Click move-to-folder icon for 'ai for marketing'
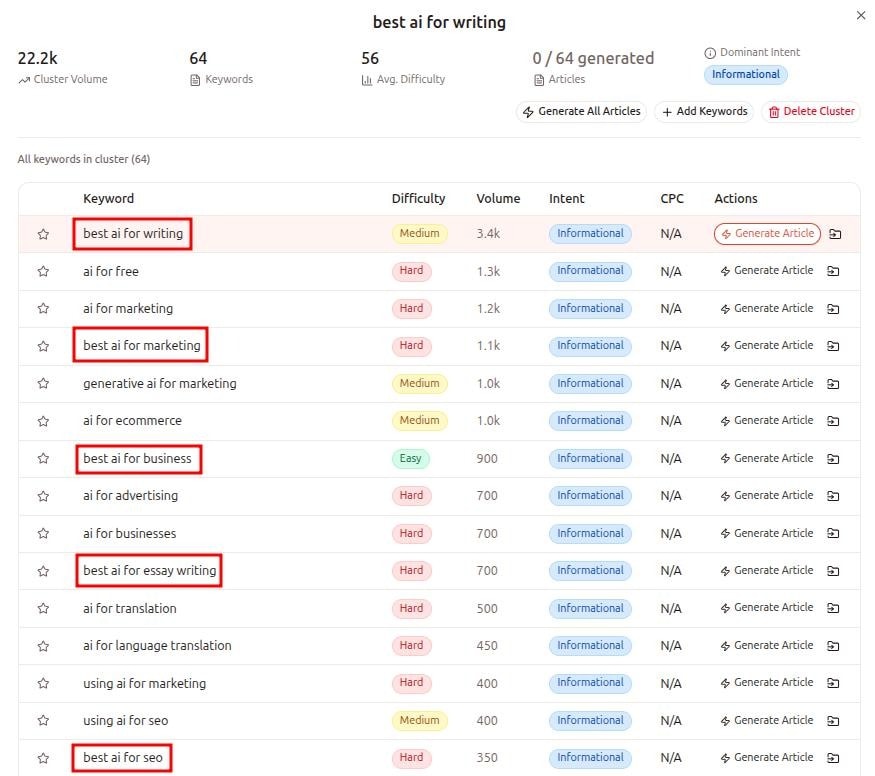This screenshot has height=776, width=875. [x=833, y=309]
